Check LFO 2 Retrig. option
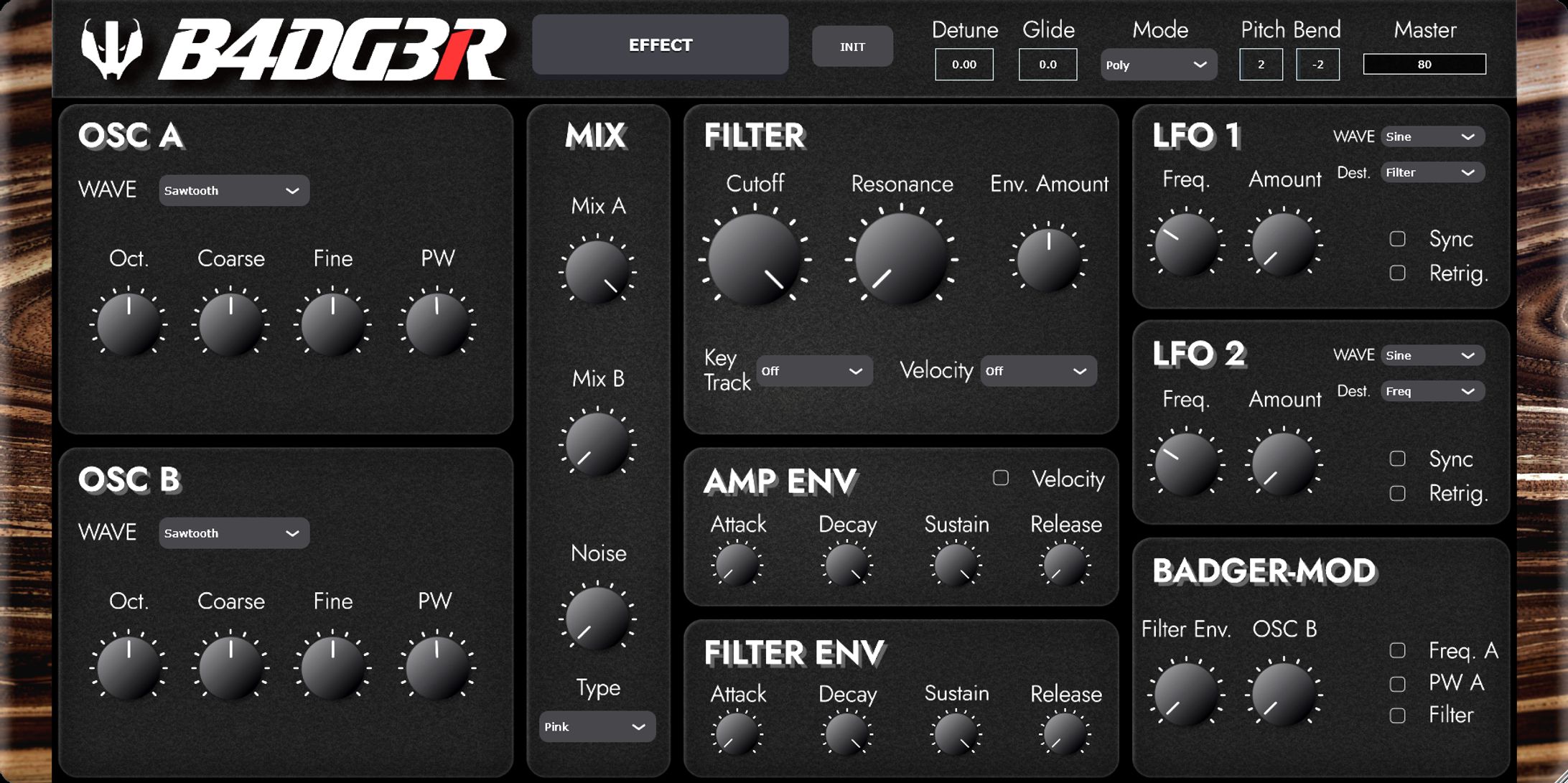The height and width of the screenshot is (783, 1568). [x=1397, y=494]
